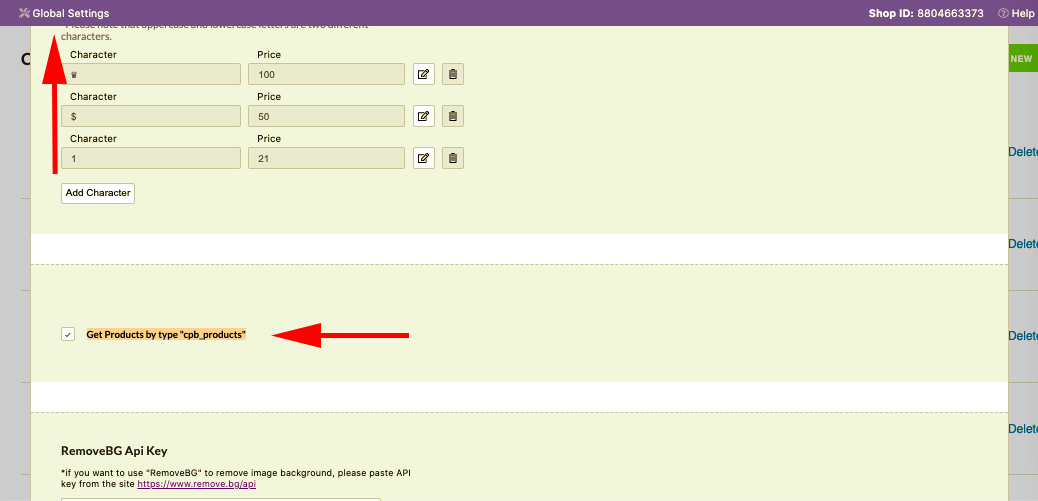Click the price field showing 100
1038x501 pixels.
click(x=326, y=74)
